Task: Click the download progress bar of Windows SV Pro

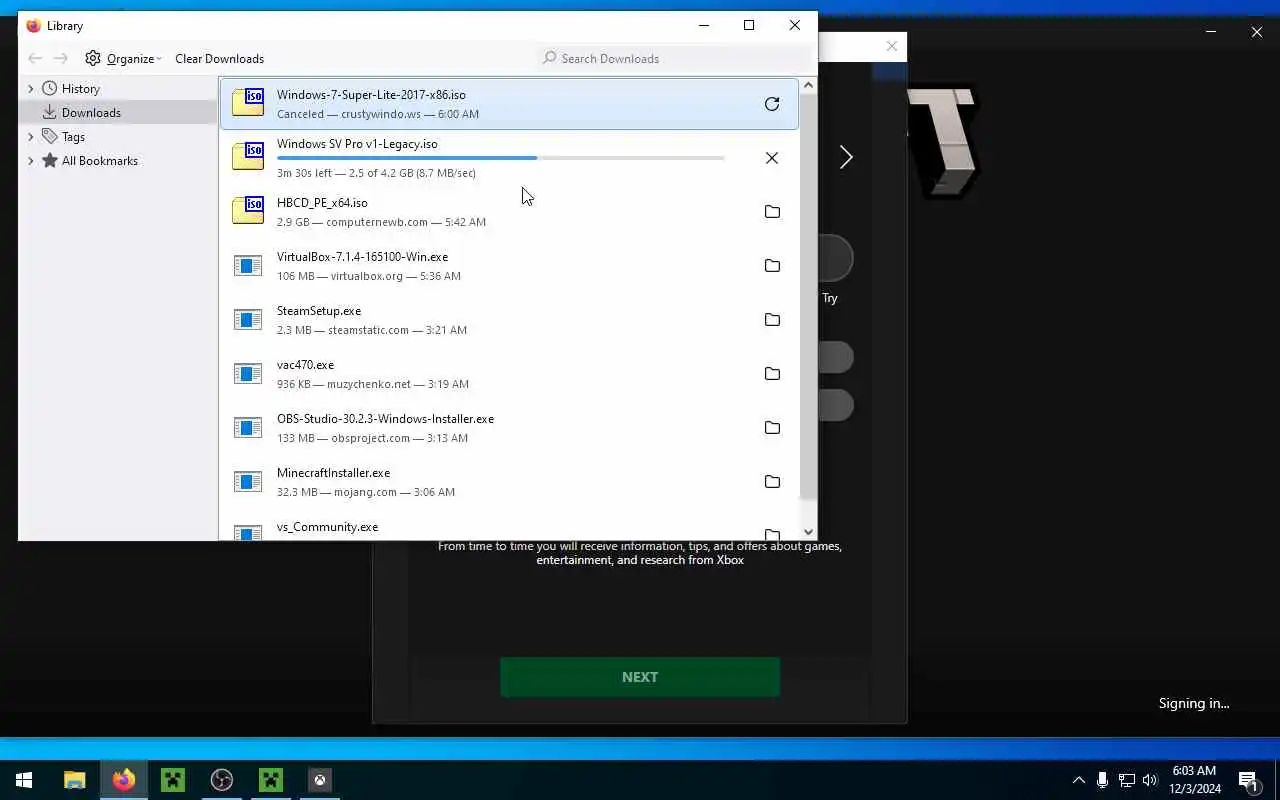Action: pyautogui.click(x=501, y=158)
